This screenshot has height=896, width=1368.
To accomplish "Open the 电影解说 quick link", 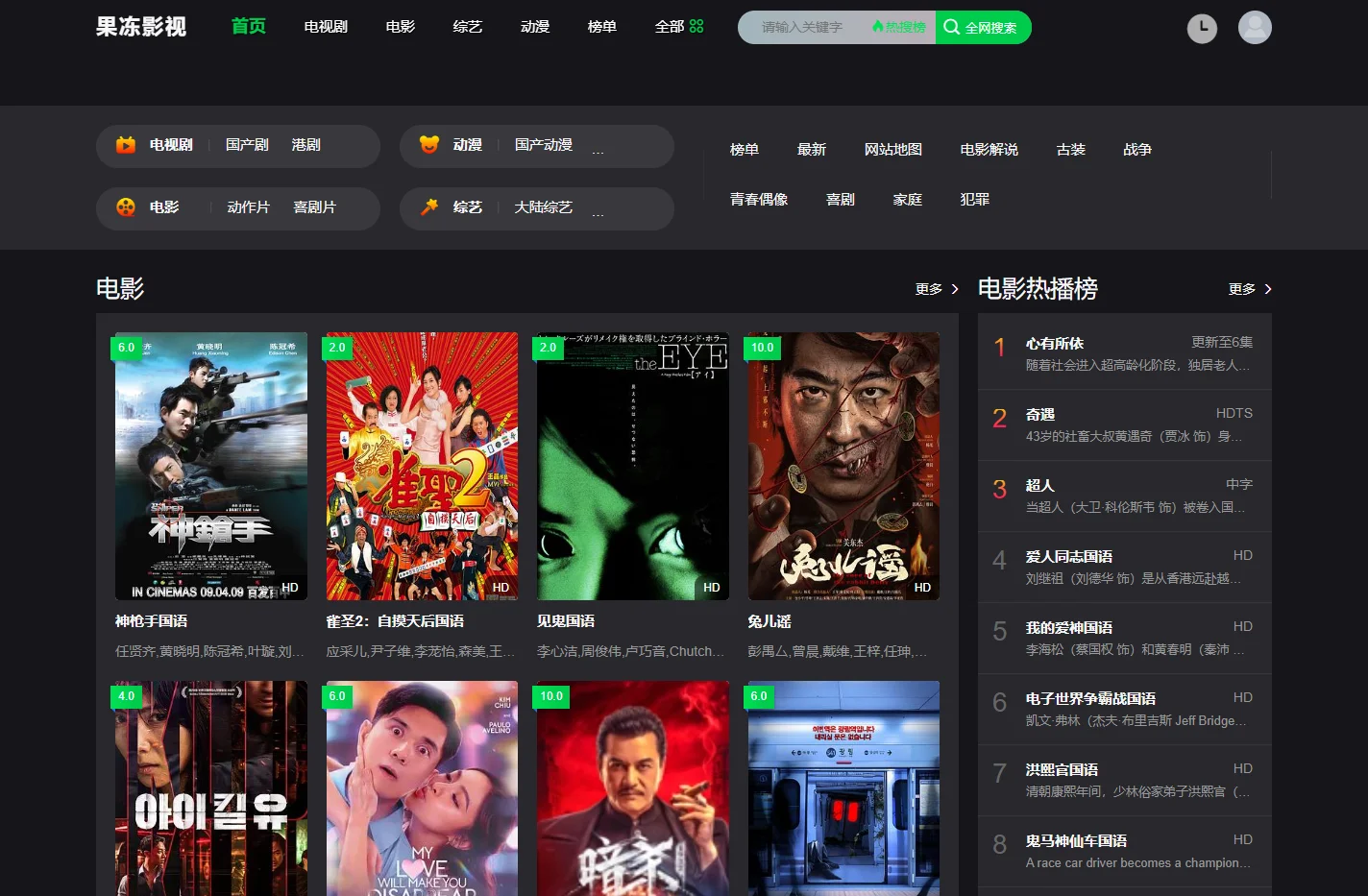I will click(989, 150).
